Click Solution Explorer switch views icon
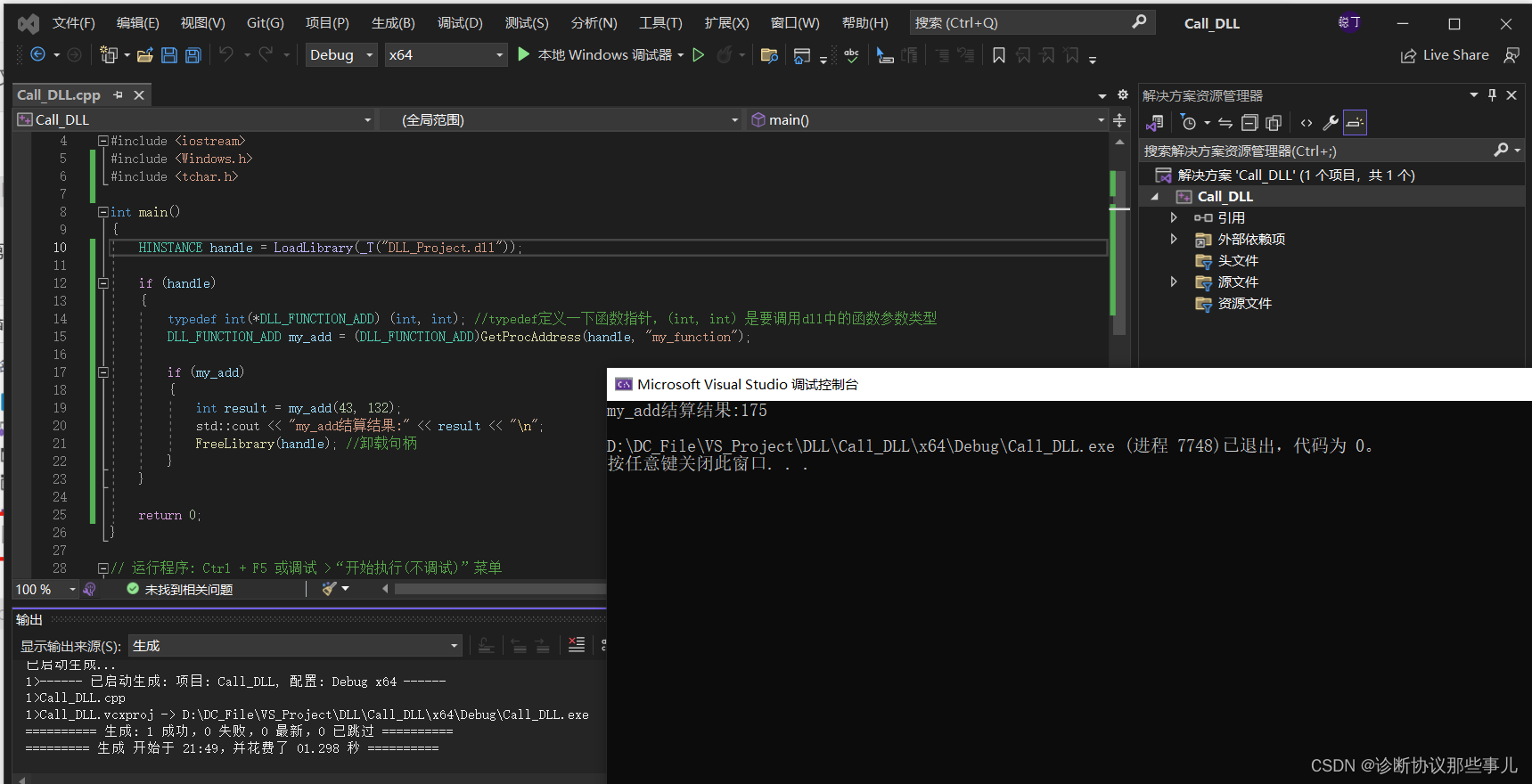Screen dimensions: 1532x784 (x=1155, y=123)
